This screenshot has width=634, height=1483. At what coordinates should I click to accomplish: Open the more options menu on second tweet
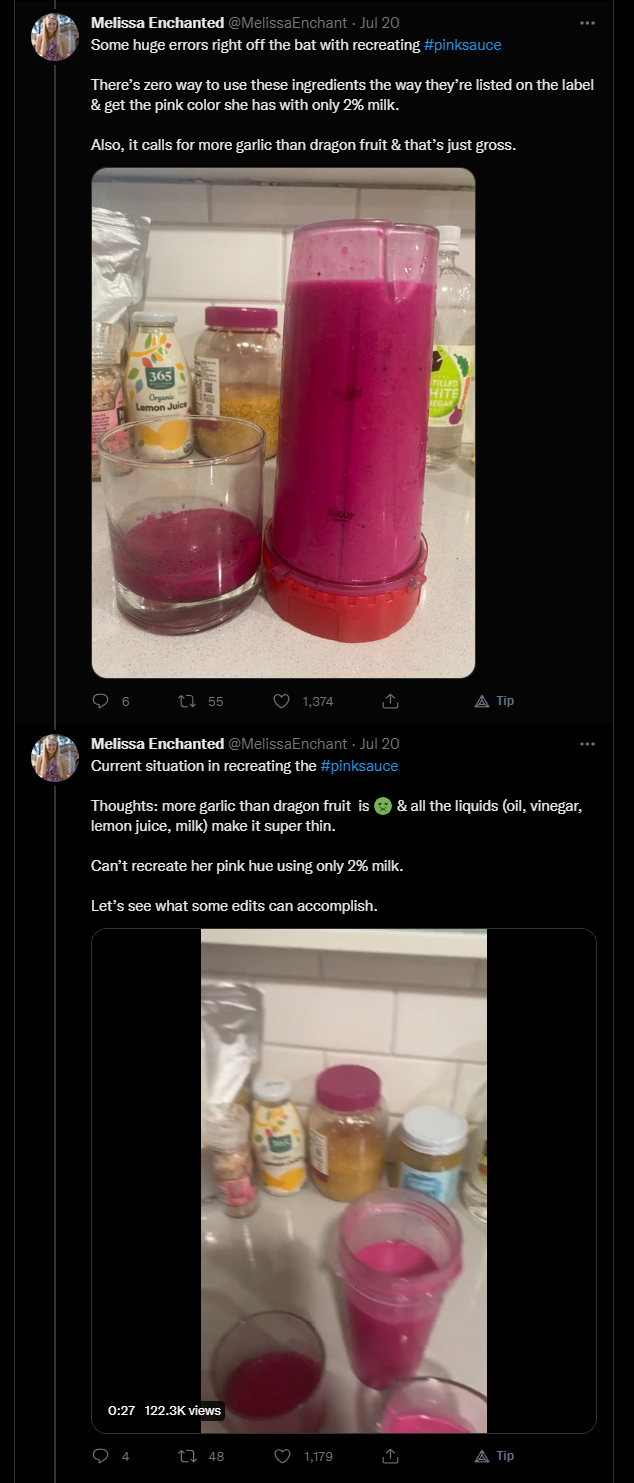(587, 743)
